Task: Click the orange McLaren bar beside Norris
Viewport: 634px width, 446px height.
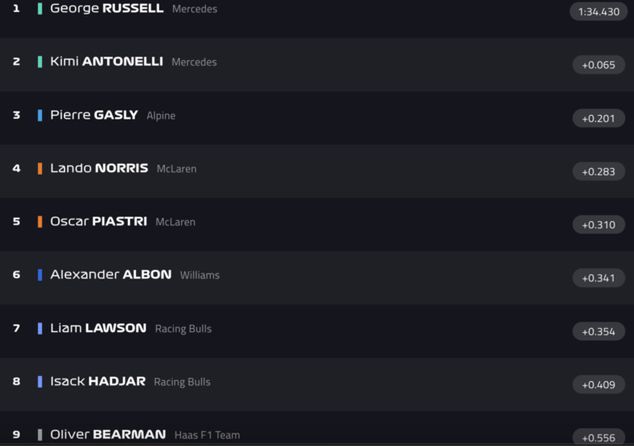Action: coord(40,168)
